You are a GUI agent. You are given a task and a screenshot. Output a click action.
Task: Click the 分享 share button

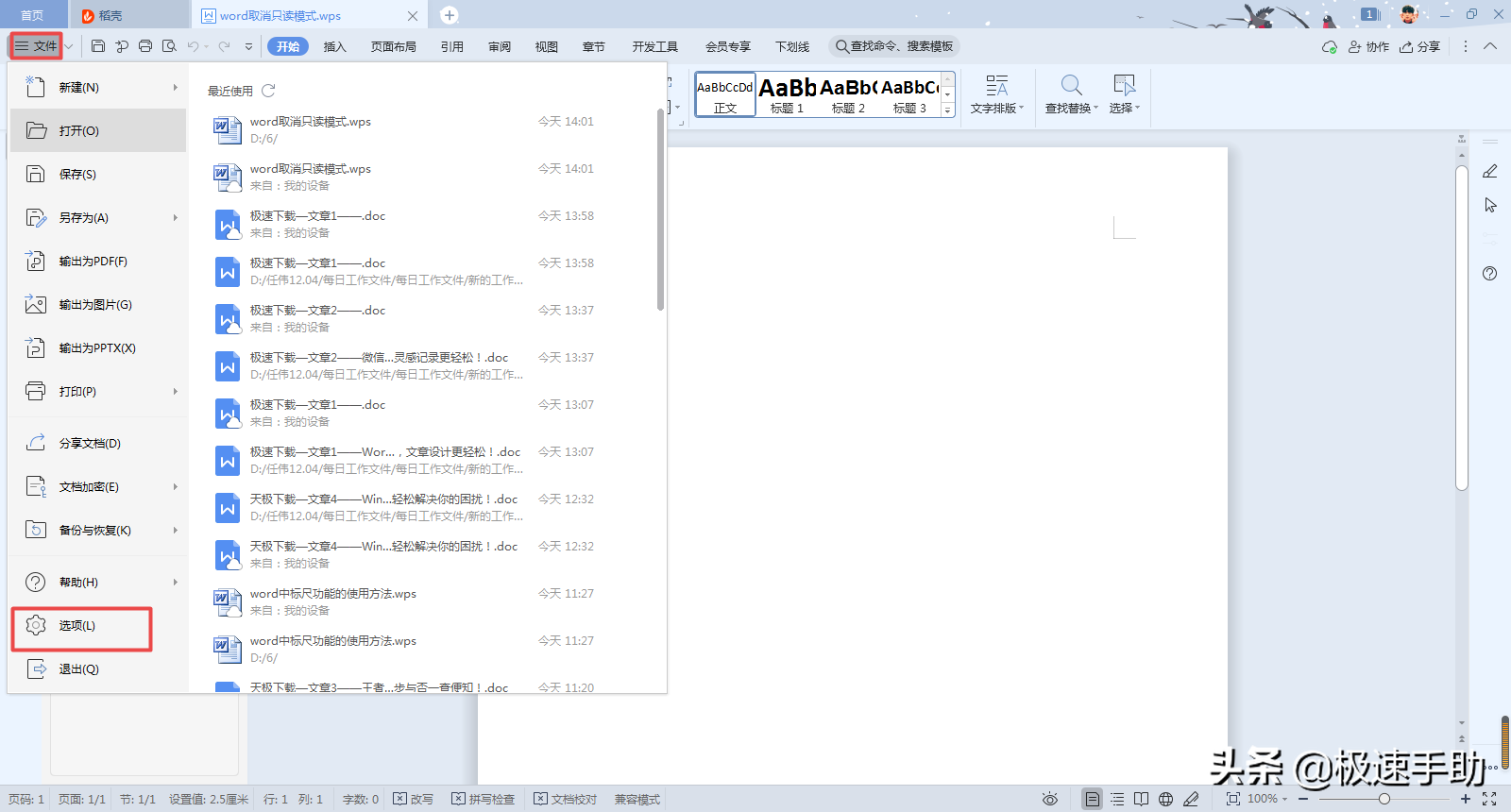click(x=1420, y=46)
